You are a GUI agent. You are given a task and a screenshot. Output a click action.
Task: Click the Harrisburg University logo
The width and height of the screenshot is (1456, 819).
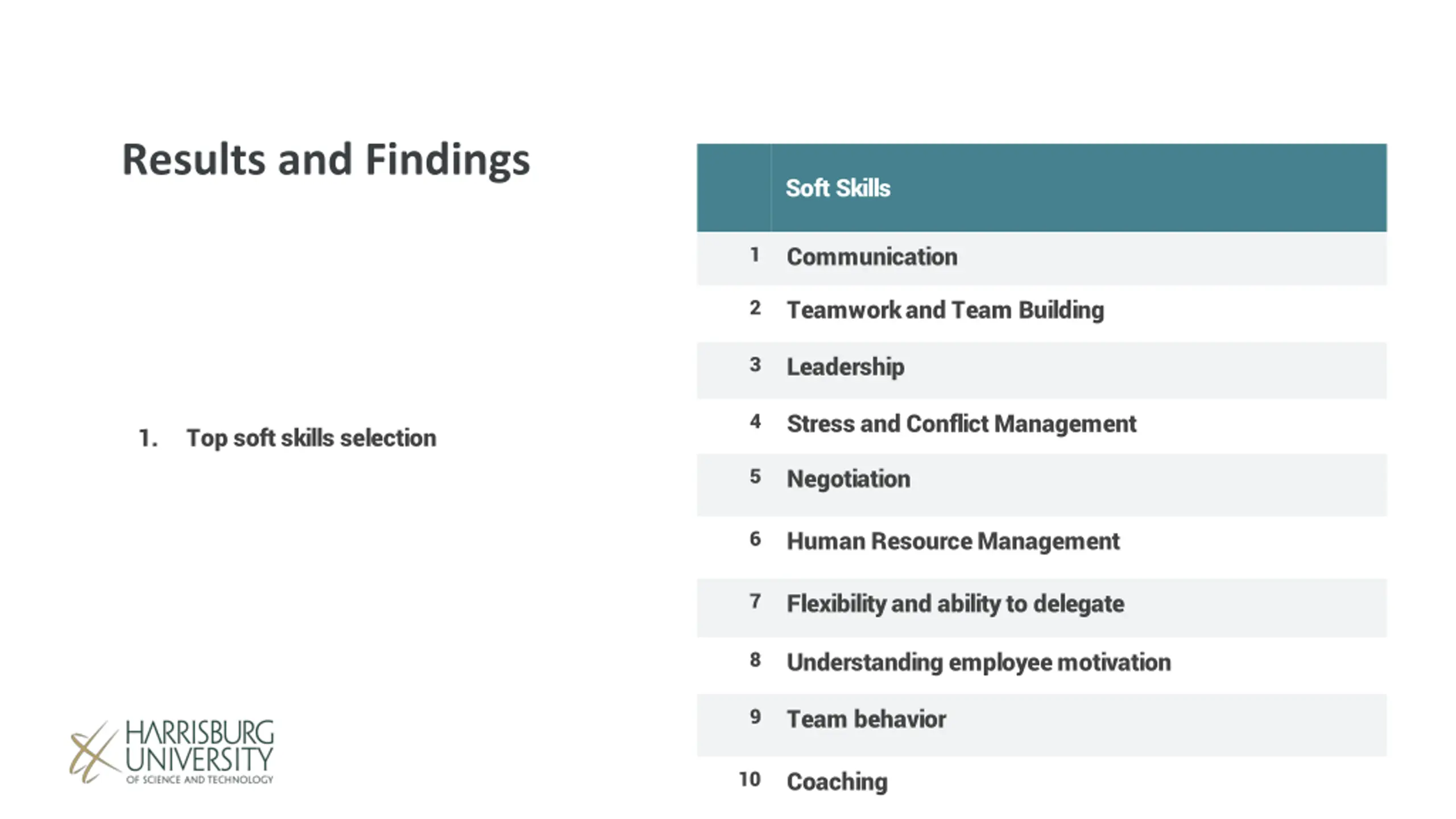(x=171, y=751)
